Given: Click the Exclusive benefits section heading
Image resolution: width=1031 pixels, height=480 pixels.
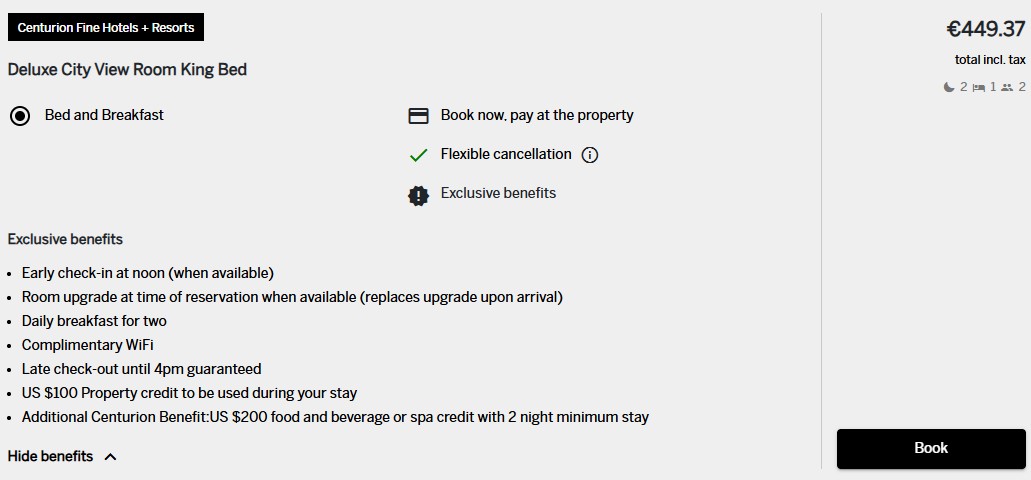Looking at the screenshot, I should (x=65, y=239).
